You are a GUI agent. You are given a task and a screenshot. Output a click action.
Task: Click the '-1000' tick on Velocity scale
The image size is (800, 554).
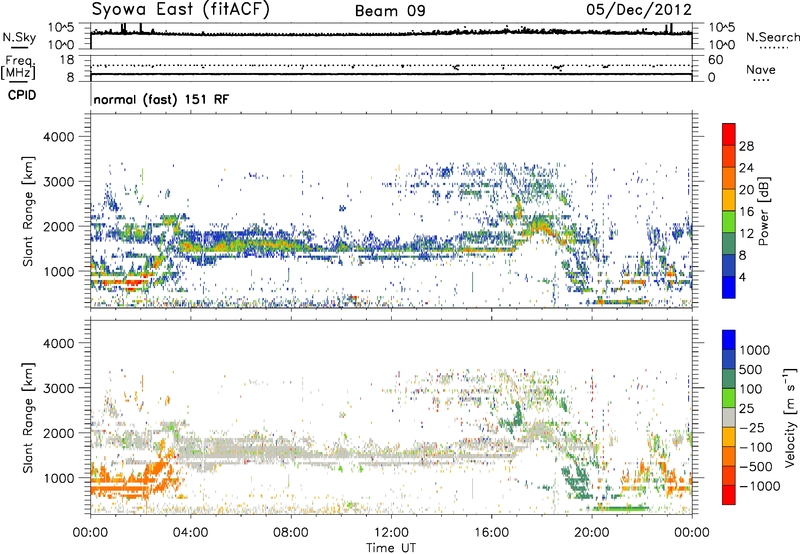pyautogui.click(x=759, y=486)
